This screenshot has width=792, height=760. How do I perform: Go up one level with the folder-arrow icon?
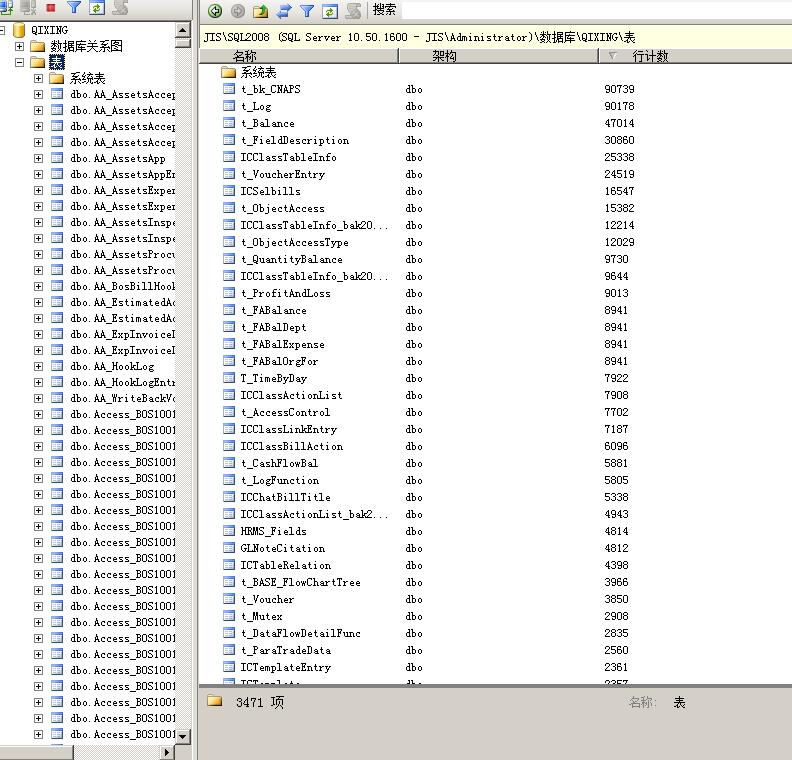coord(261,11)
